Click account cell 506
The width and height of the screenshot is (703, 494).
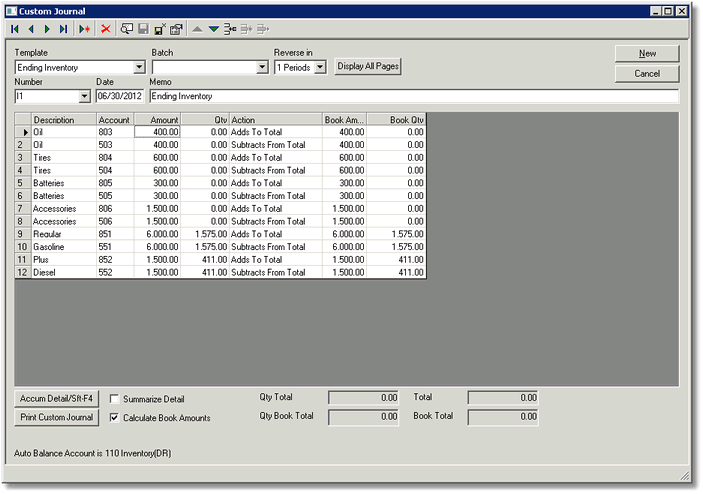(x=115, y=221)
